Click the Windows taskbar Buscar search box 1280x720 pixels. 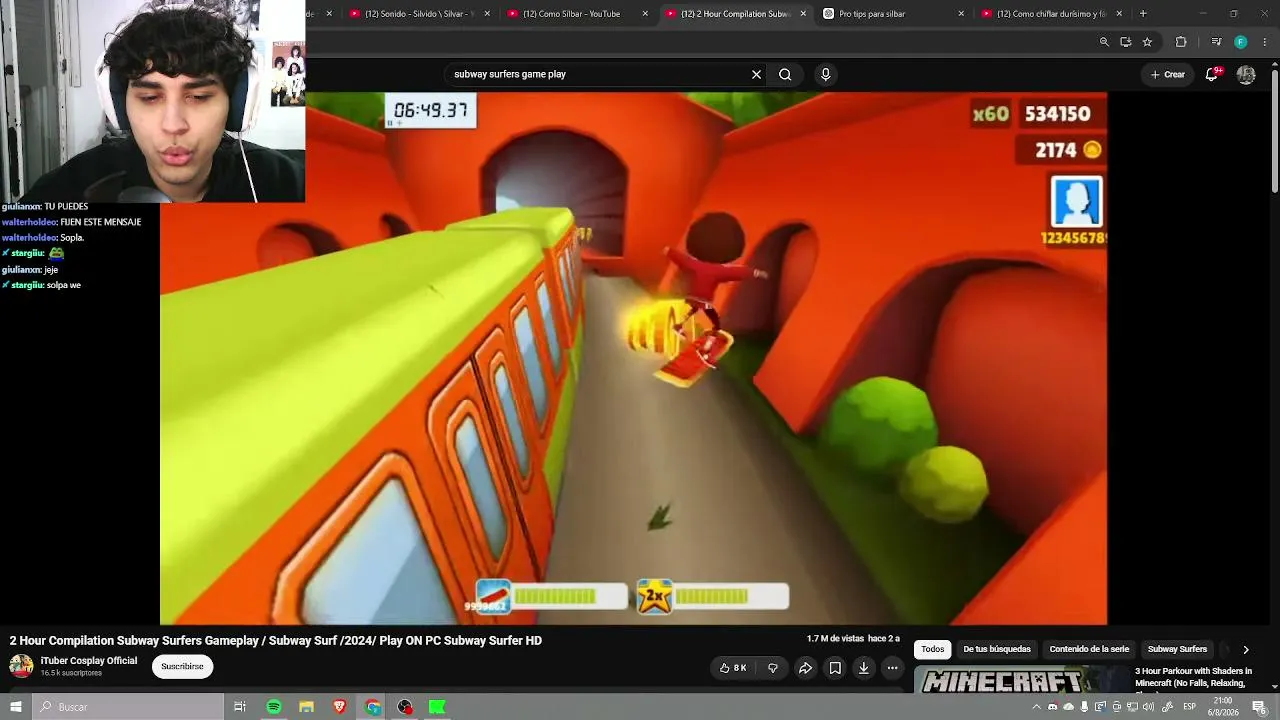click(128, 707)
